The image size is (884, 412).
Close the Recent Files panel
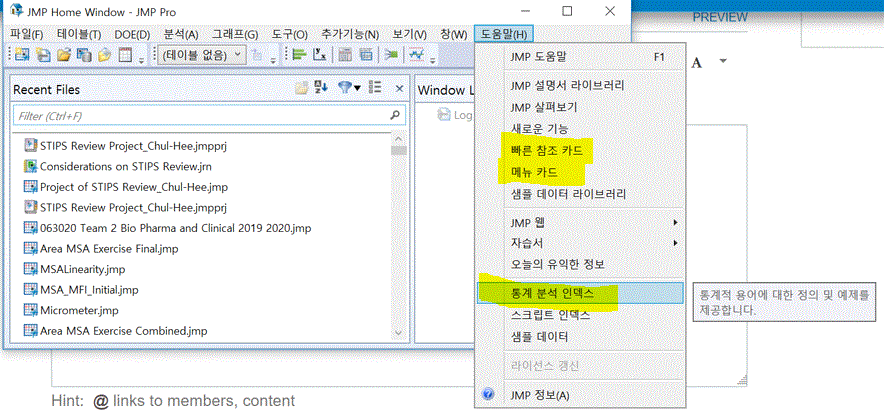[399, 88]
